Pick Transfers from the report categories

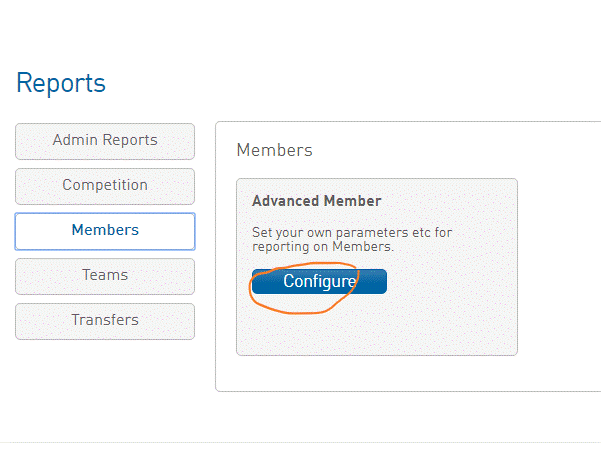pos(105,321)
